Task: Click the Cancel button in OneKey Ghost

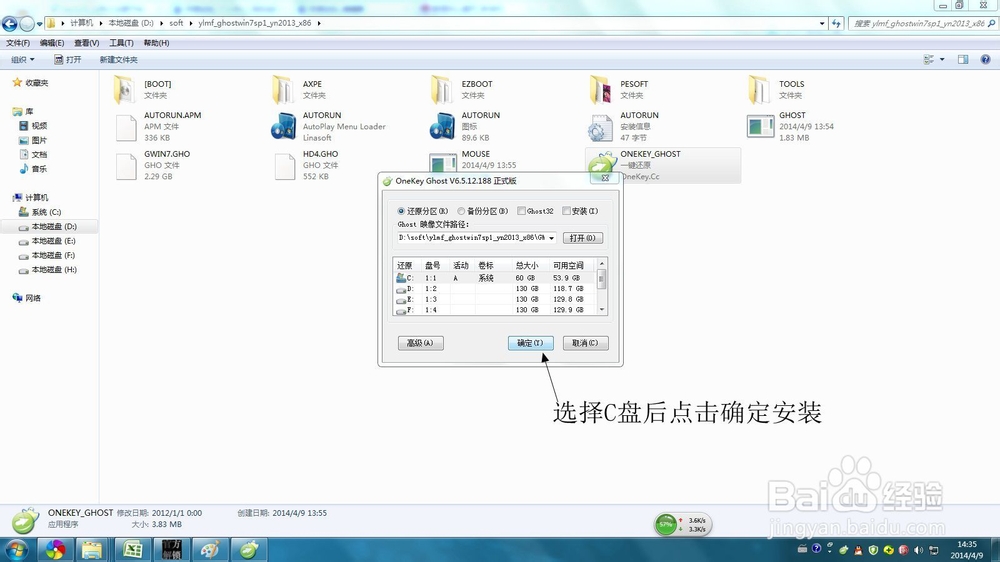Action: point(585,343)
